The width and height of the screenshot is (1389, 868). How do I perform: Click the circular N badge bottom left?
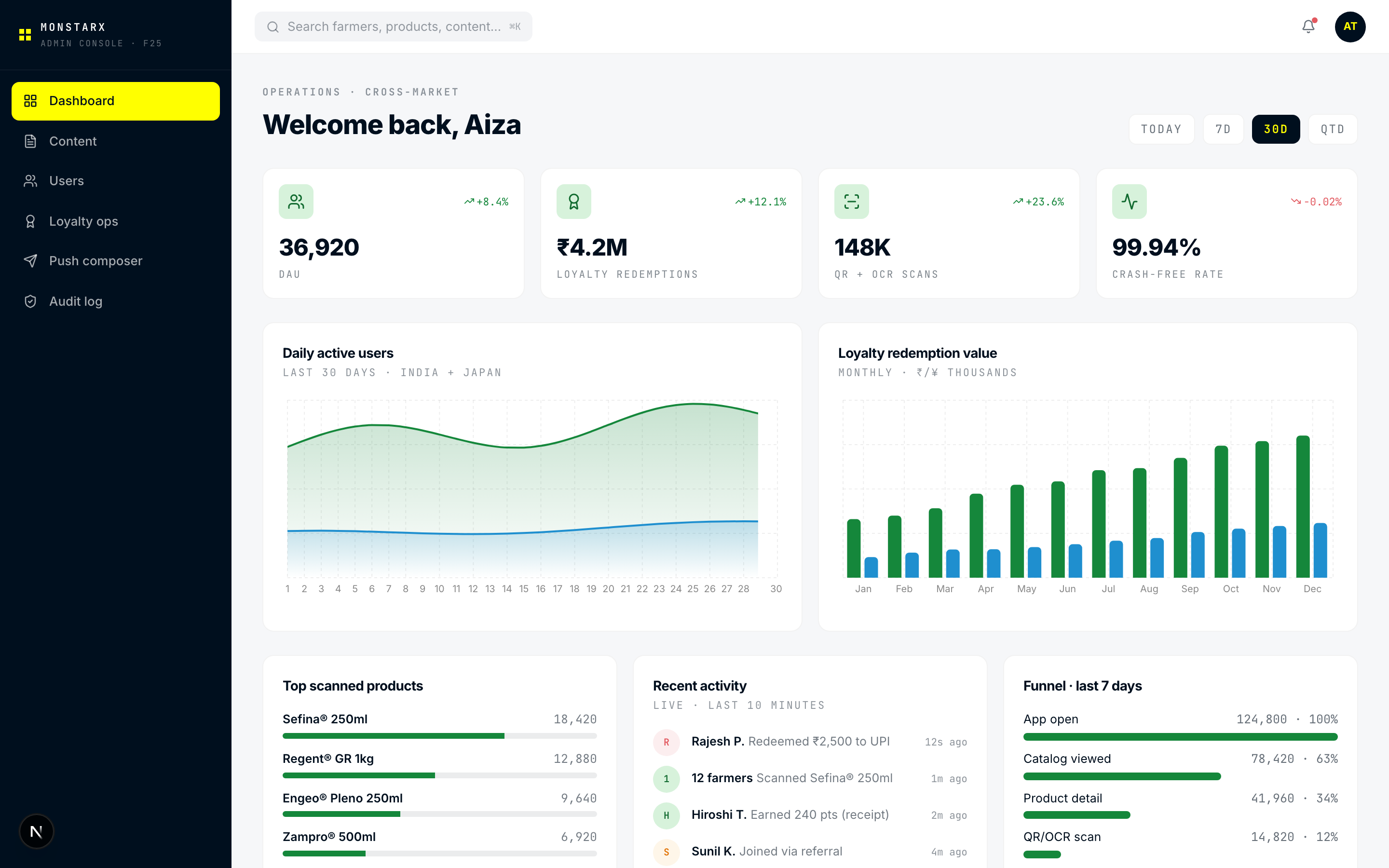pyautogui.click(x=36, y=831)
